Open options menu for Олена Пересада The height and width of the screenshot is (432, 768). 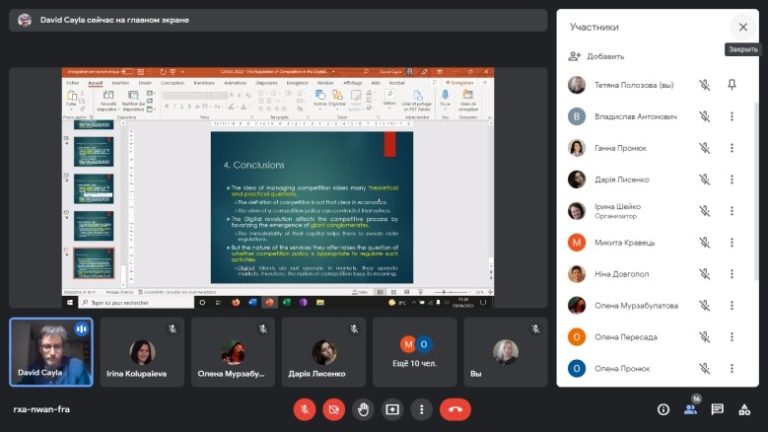click(x=732, y=337)
